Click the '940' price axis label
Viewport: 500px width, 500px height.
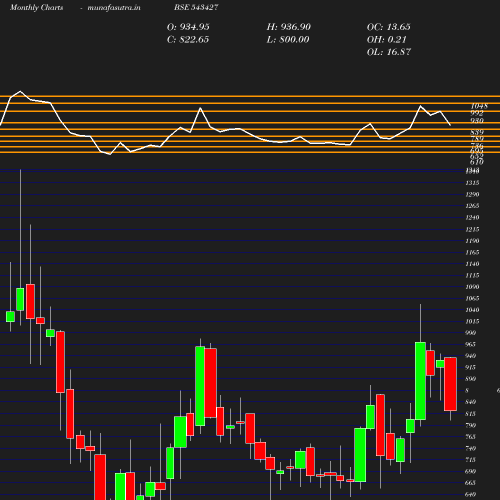point(471,356)
